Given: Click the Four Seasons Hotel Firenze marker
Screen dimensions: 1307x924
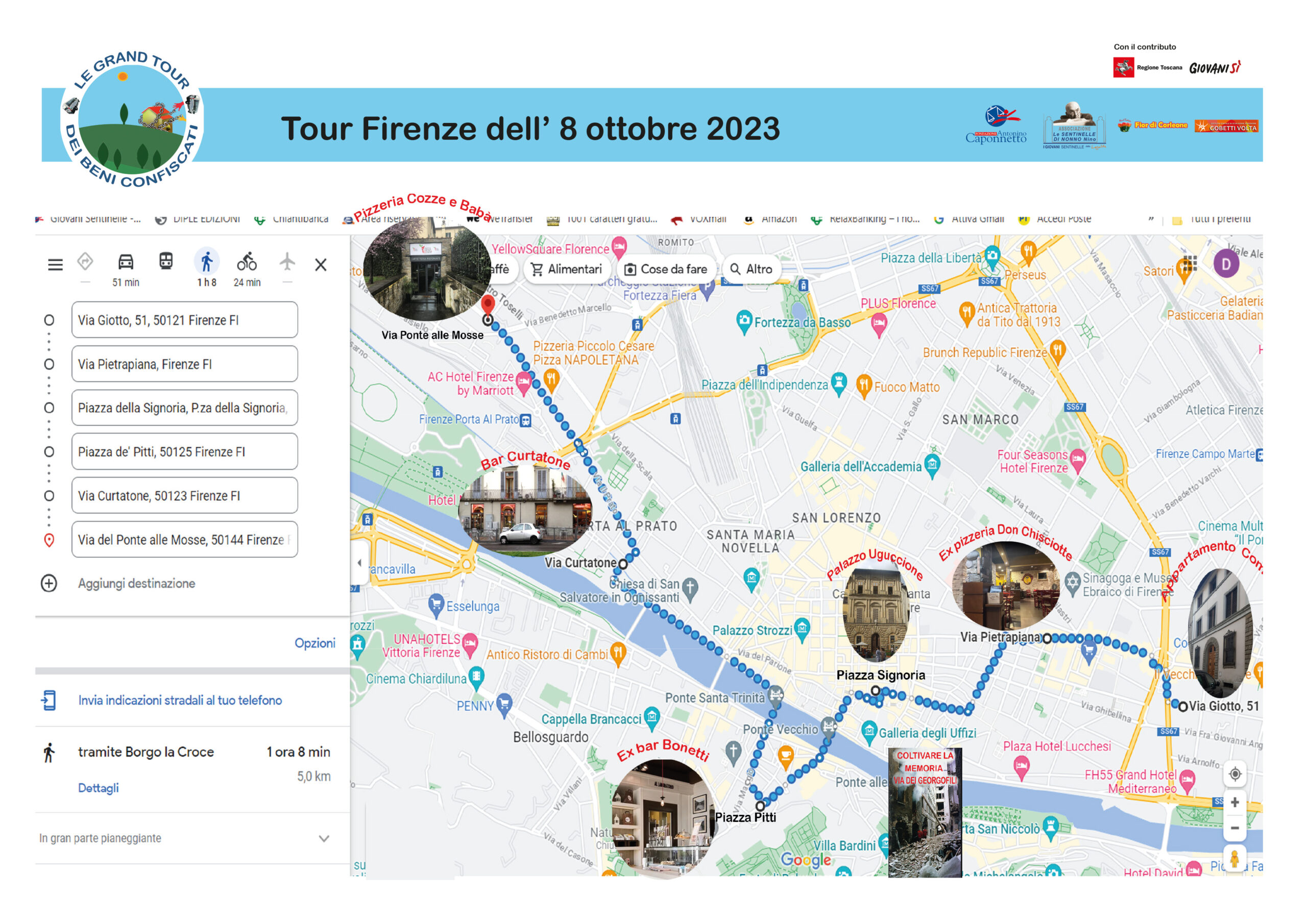Looking at the screenshot, I should pyautogui.click(x=1078, y=460).
